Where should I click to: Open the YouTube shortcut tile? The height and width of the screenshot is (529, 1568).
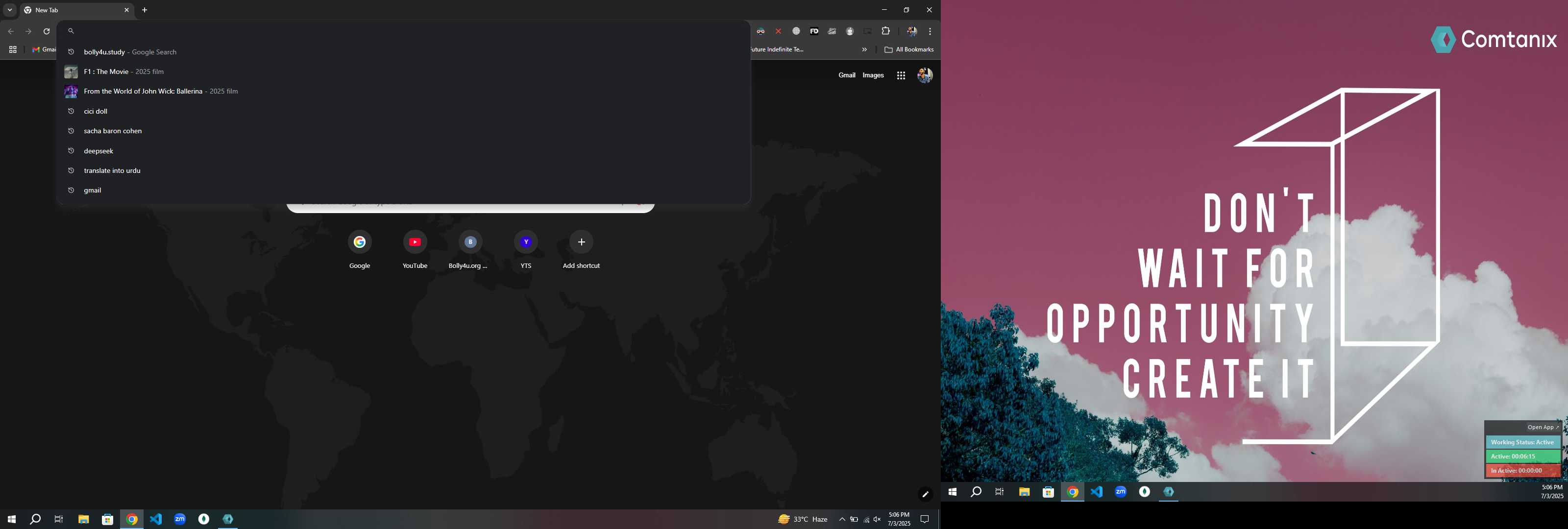[x=415, y=250]
